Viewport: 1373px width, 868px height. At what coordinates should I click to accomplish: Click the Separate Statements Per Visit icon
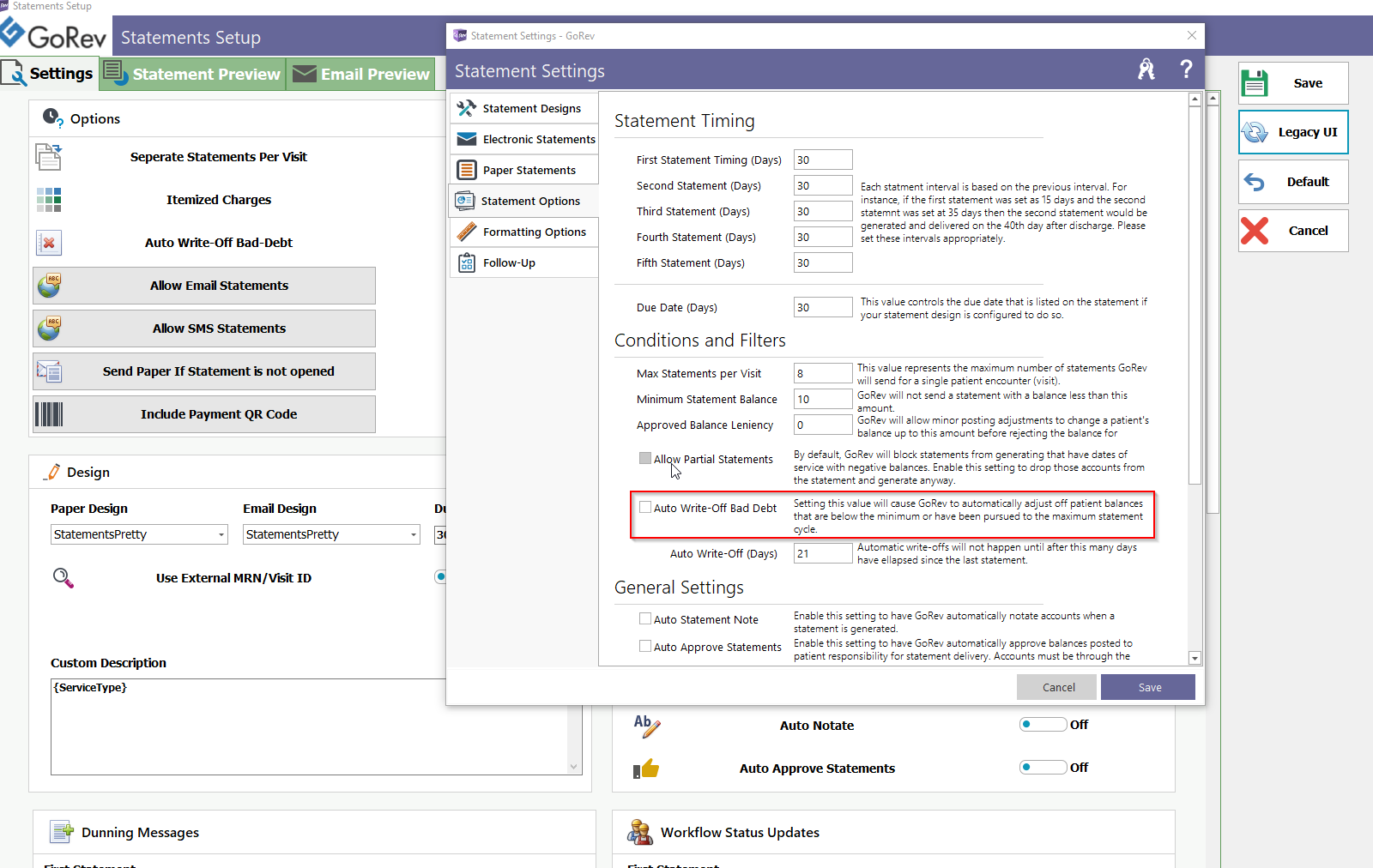(49, 157)
